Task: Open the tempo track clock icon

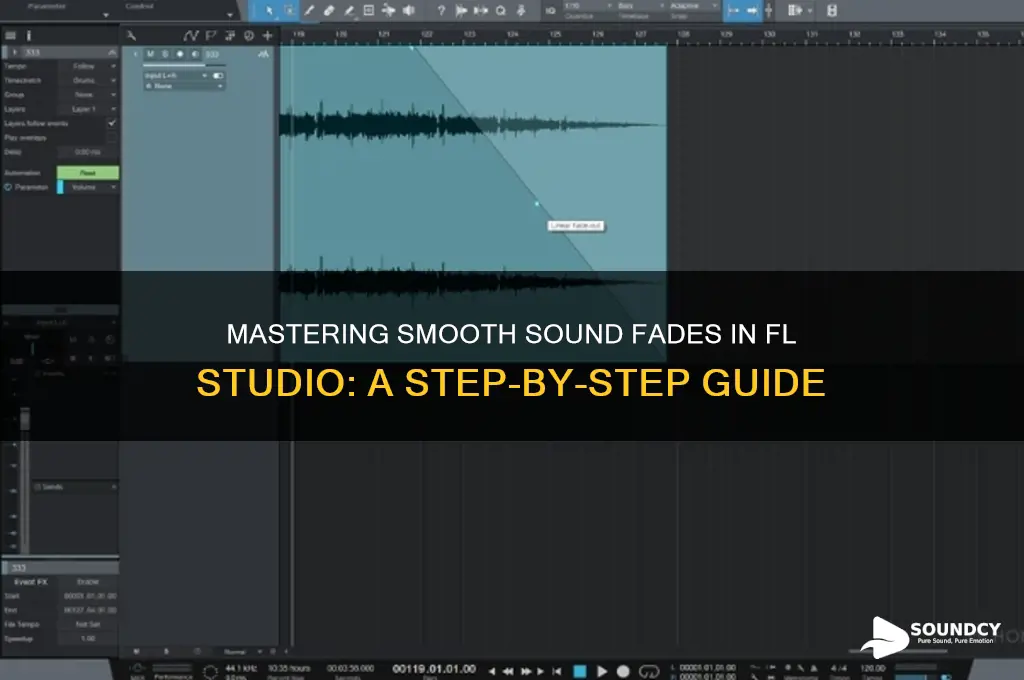Action: click(x=249, y=35)
